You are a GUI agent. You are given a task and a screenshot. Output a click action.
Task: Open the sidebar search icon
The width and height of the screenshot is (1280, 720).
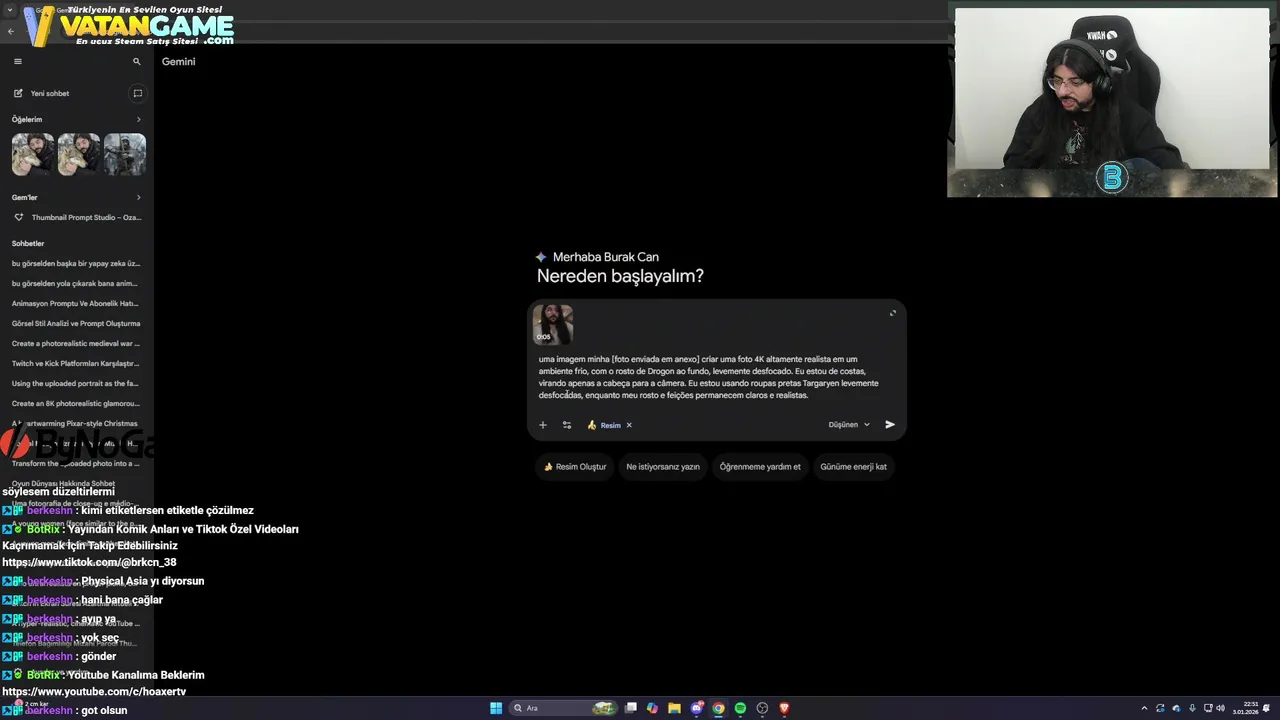(137, 61)
